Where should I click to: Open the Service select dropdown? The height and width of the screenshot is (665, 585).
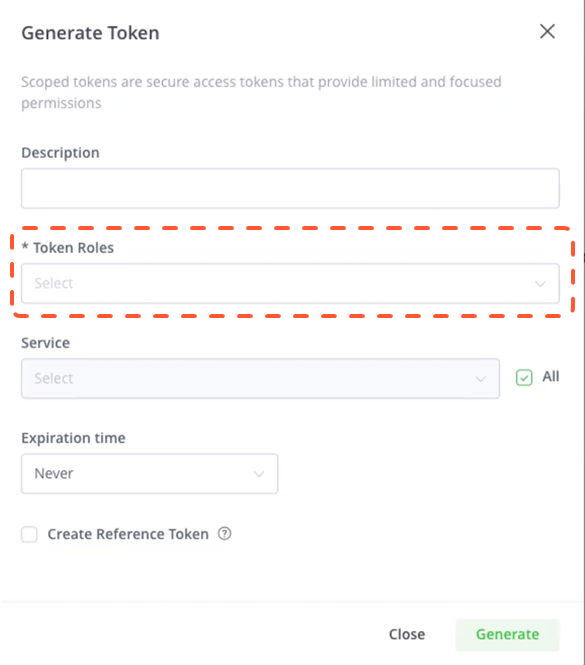click(x=260, y=378)
